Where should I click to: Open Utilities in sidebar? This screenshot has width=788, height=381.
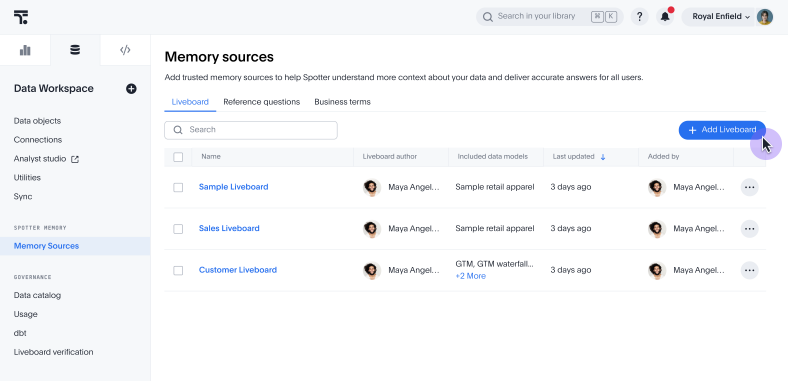click(x=27, y=177)
